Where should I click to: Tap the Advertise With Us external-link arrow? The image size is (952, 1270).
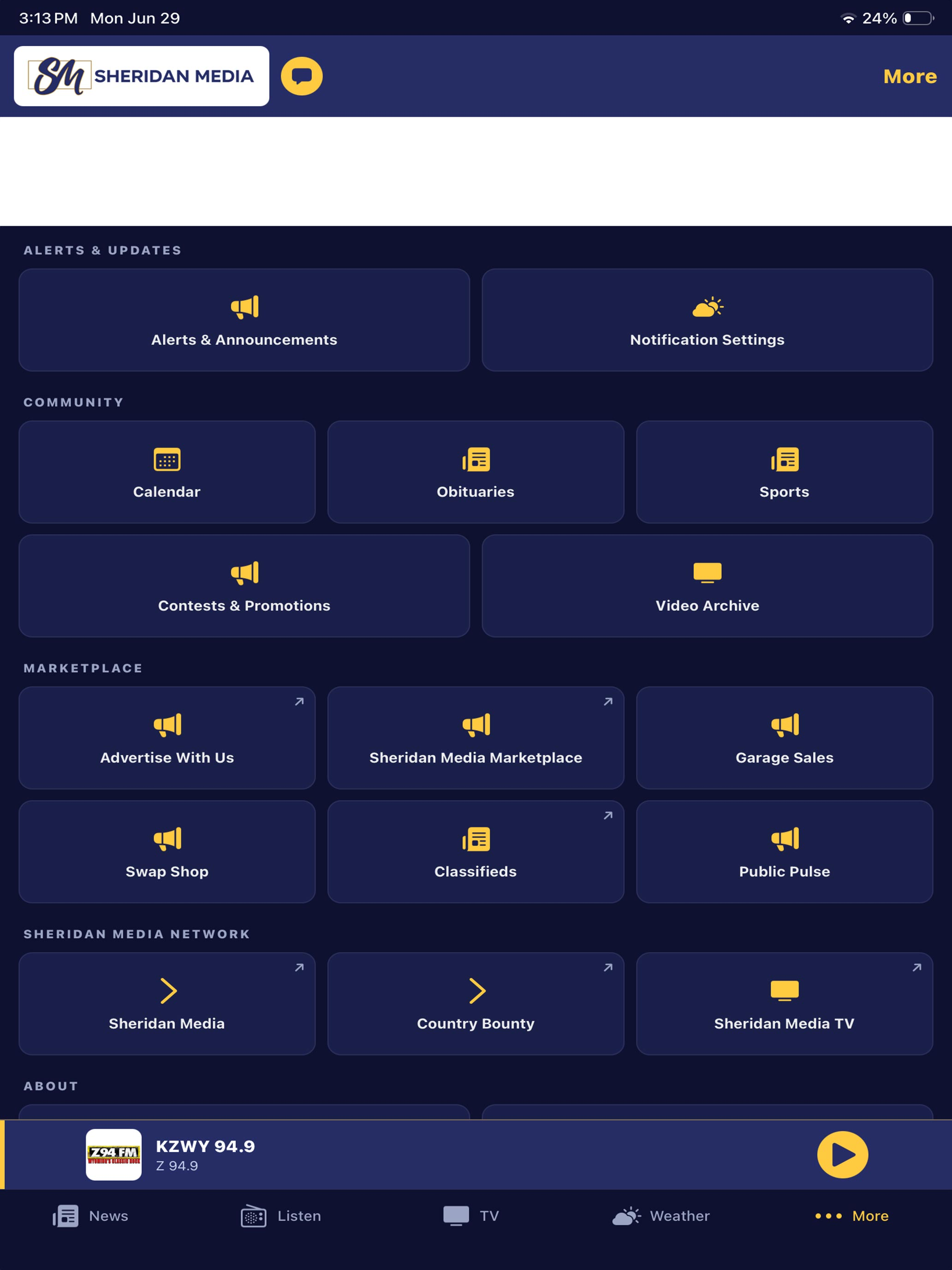tap(299, 701)
